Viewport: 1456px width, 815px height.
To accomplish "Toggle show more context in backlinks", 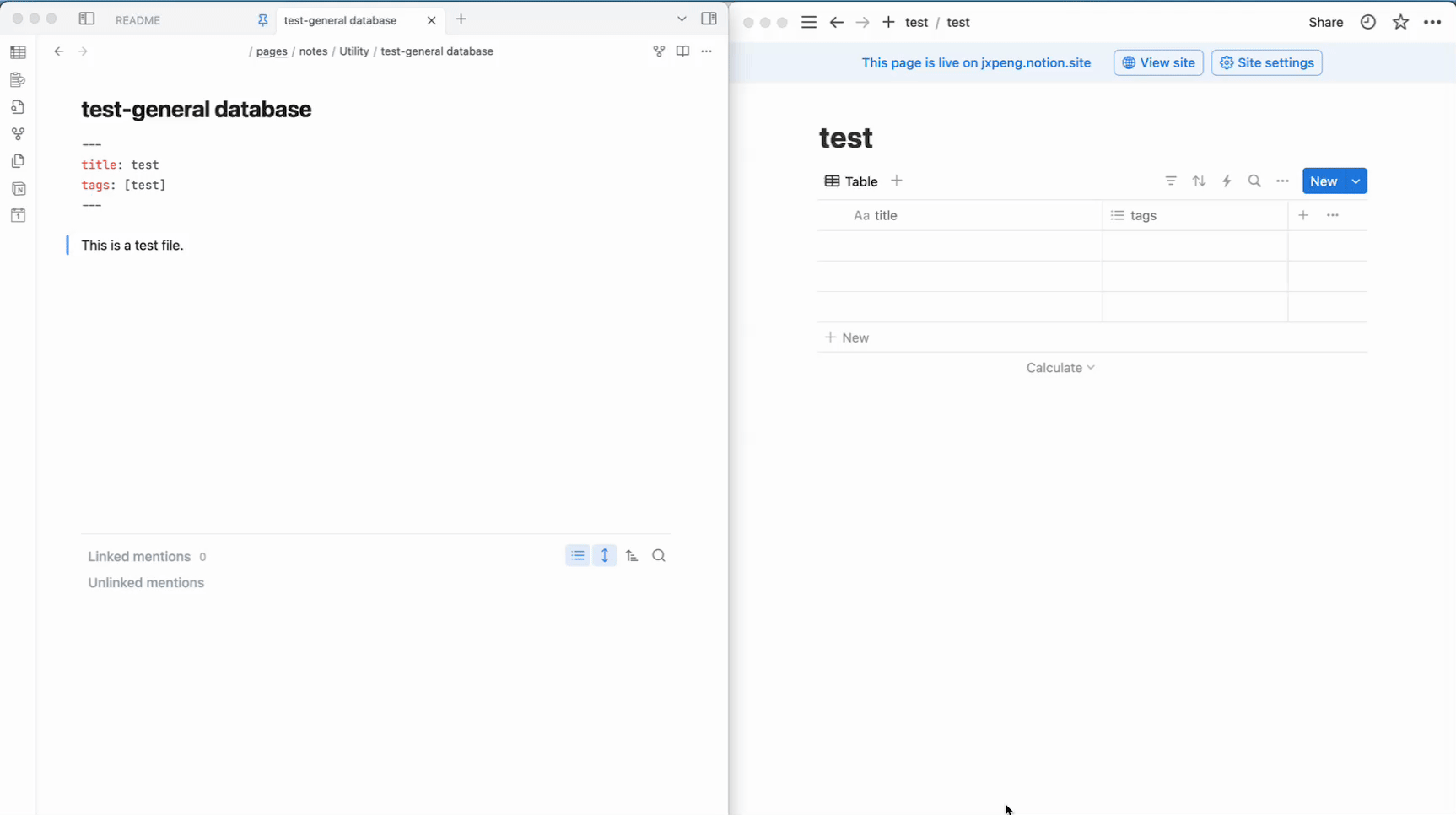I will point(605,556).
